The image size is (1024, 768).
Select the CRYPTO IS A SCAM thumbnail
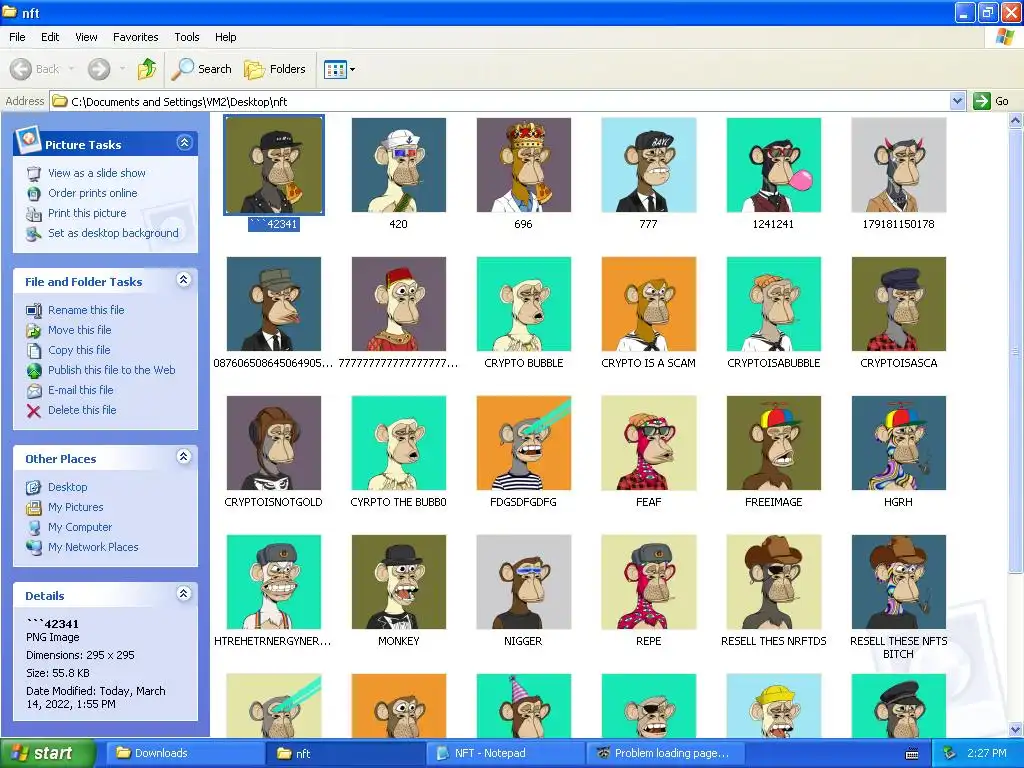[x=648, y=304]
